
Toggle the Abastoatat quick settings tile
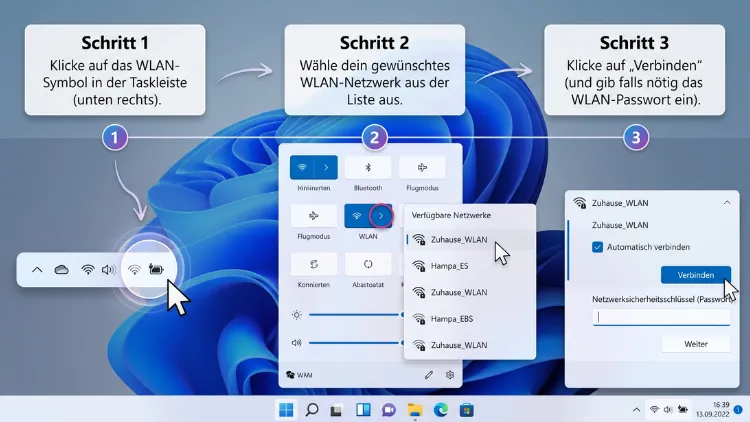pos(368,264)
